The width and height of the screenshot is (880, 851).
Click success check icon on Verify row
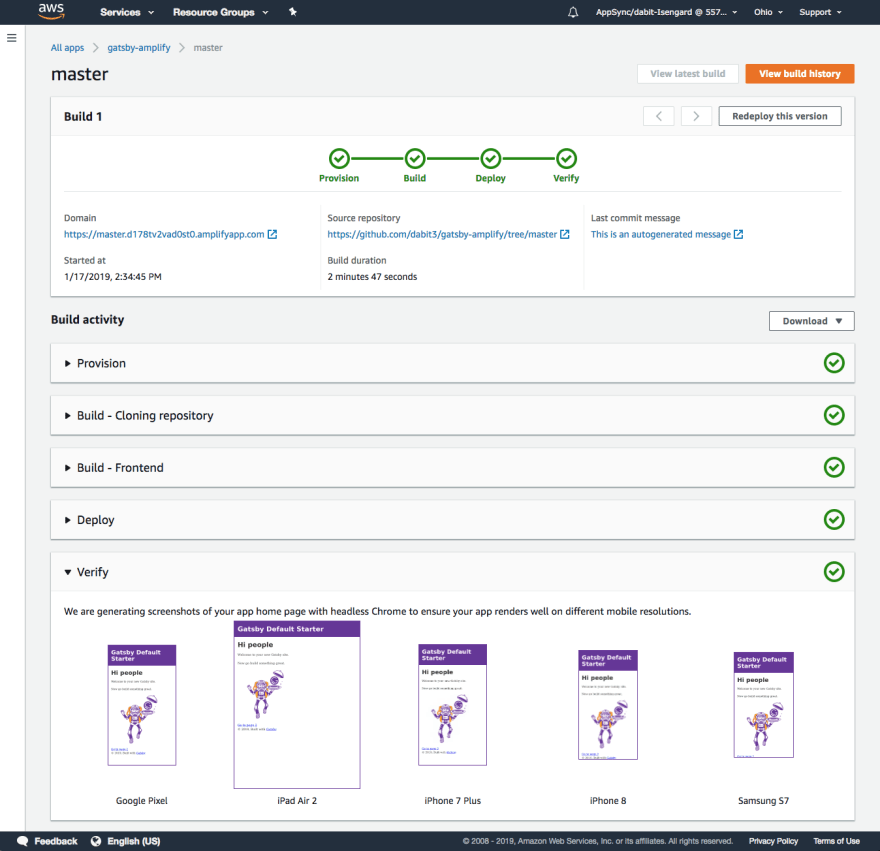coord(834,572)
